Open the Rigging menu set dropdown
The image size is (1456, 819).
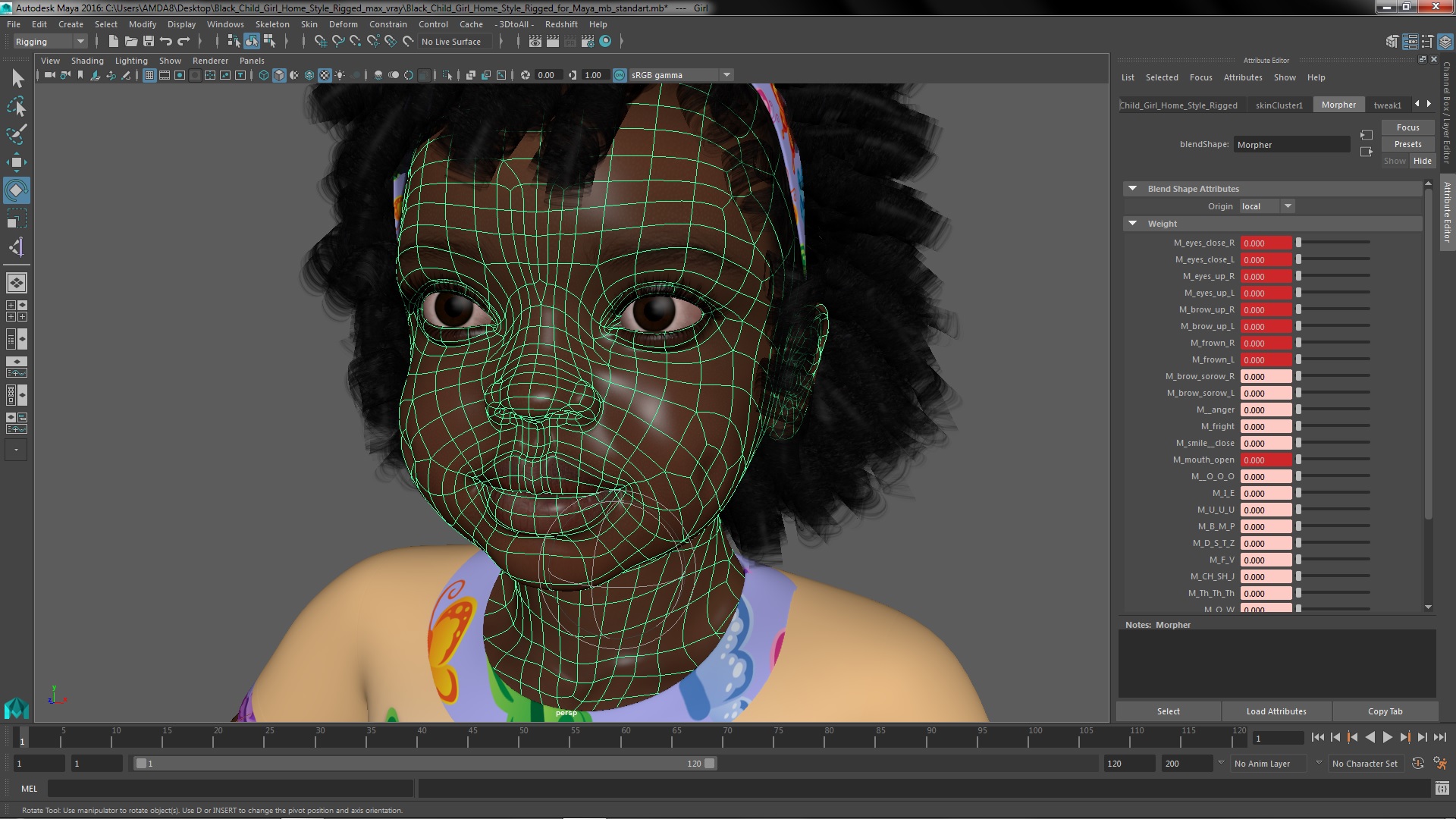point(50,42)
